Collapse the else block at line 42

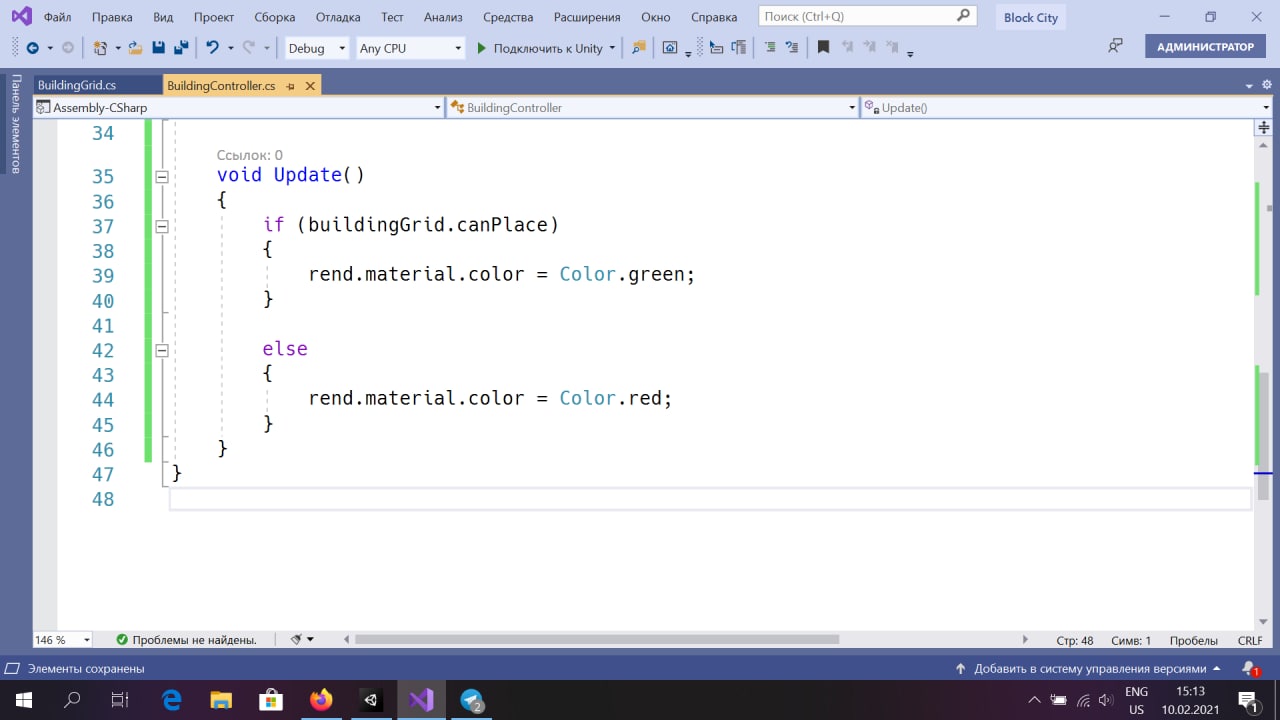(162, 351)
